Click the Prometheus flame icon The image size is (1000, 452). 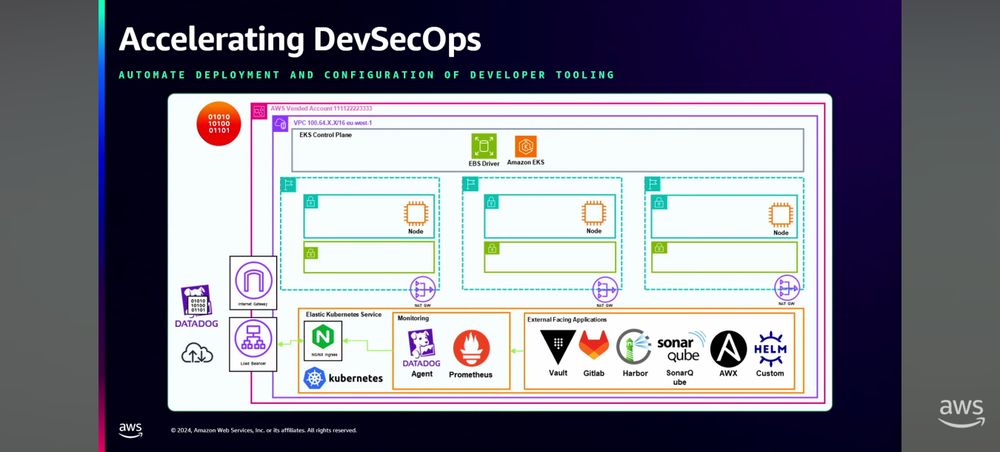click(x=471, y=348)
